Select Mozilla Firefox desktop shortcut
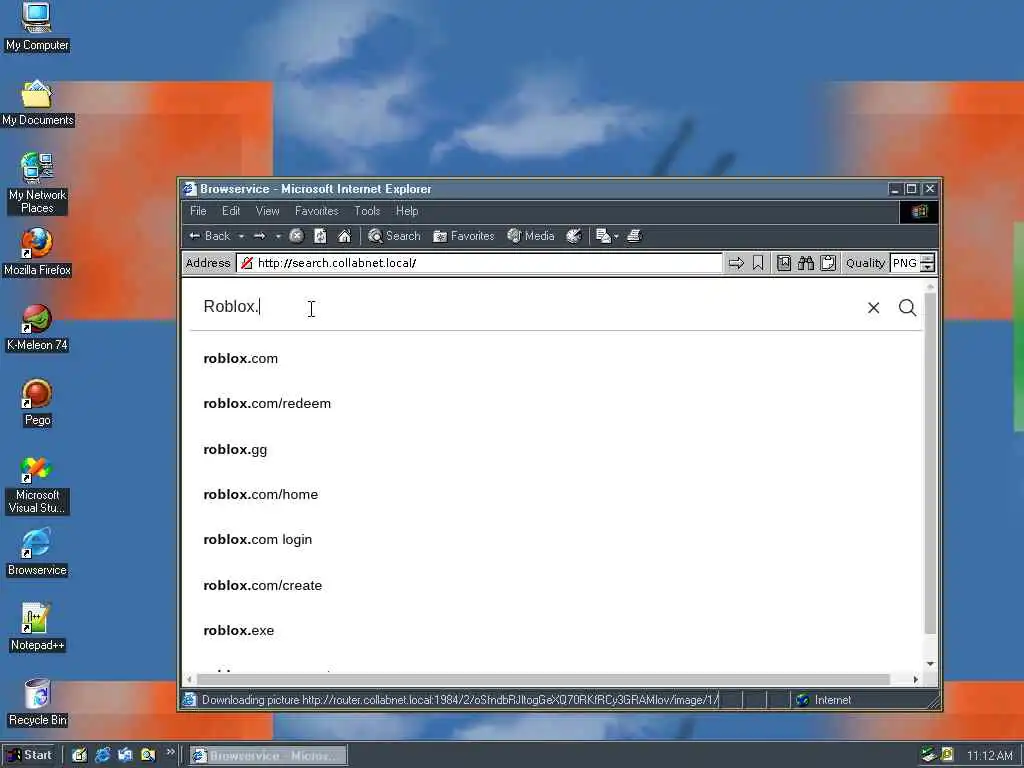 [37, 253]
